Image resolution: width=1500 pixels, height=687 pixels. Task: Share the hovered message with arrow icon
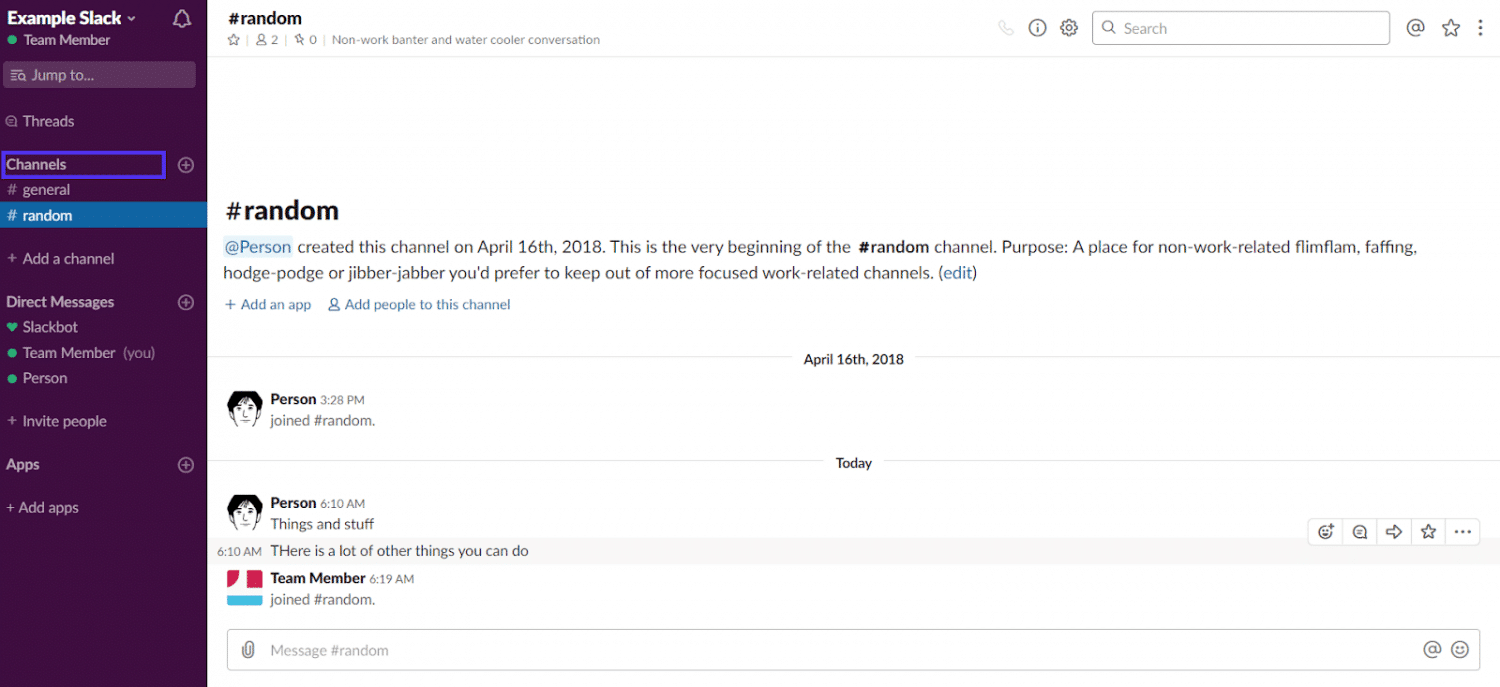1394,532
